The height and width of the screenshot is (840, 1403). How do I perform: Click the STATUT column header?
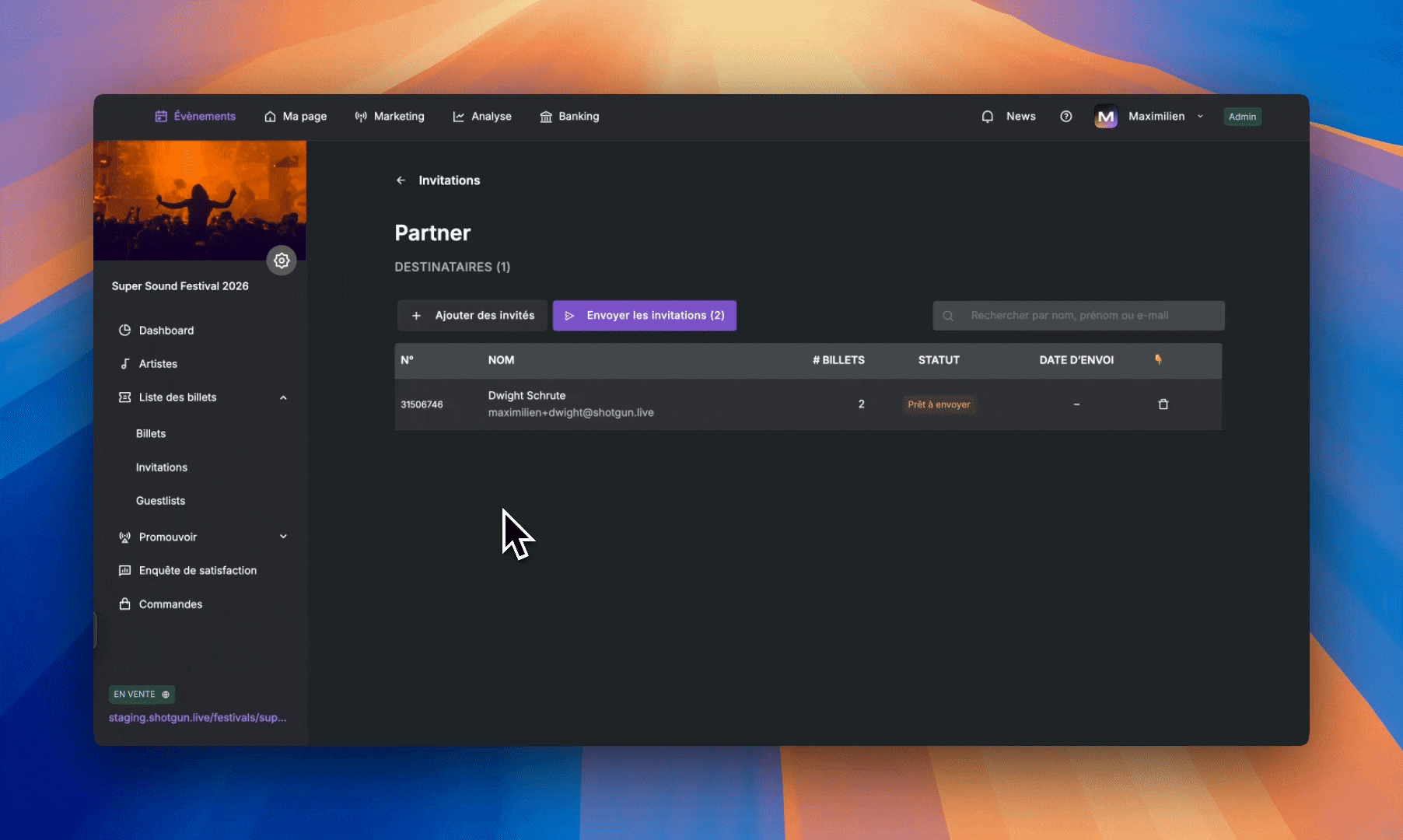(939, 359)
